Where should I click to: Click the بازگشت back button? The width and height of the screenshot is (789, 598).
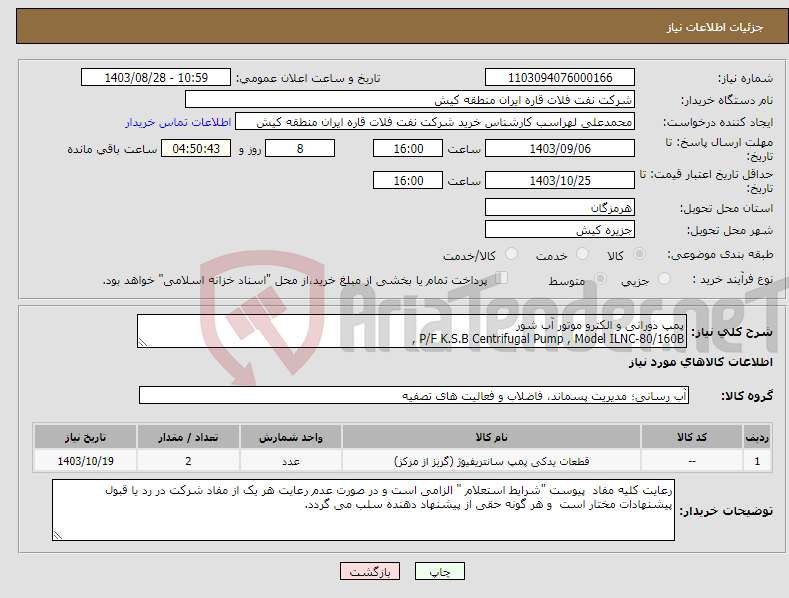(x=370, y=571)
